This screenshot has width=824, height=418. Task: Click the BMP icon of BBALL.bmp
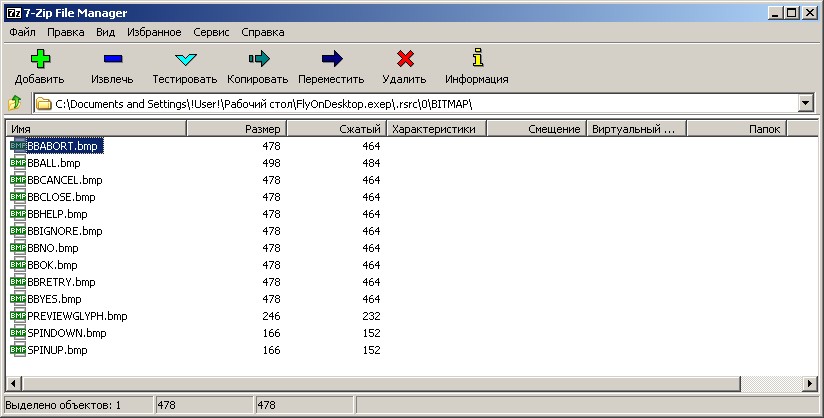pos(18,163)
